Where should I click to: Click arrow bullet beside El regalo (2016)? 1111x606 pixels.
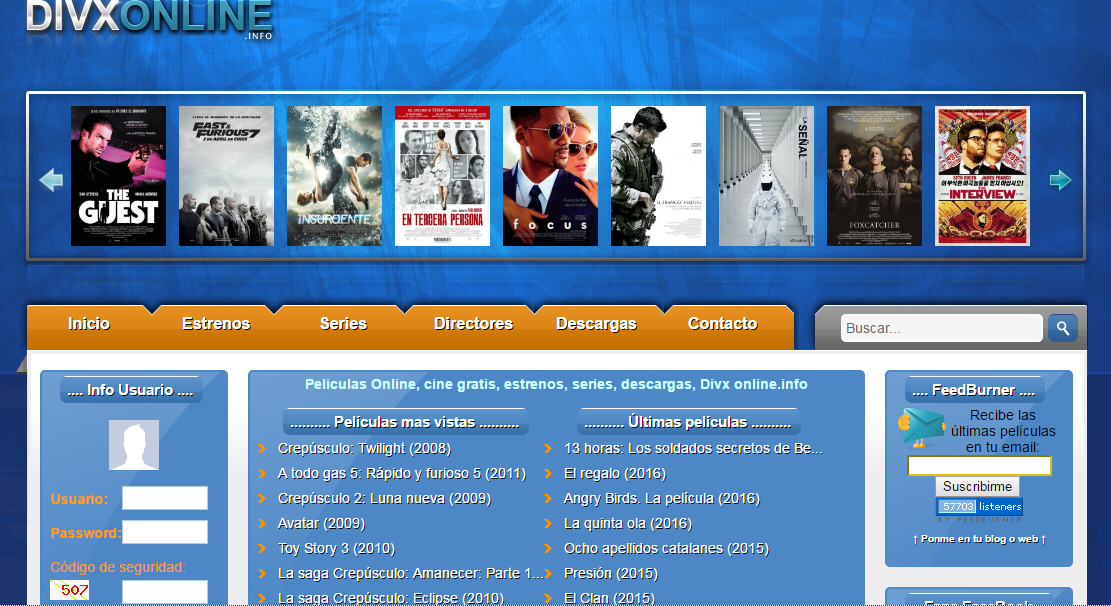point(548,473)
